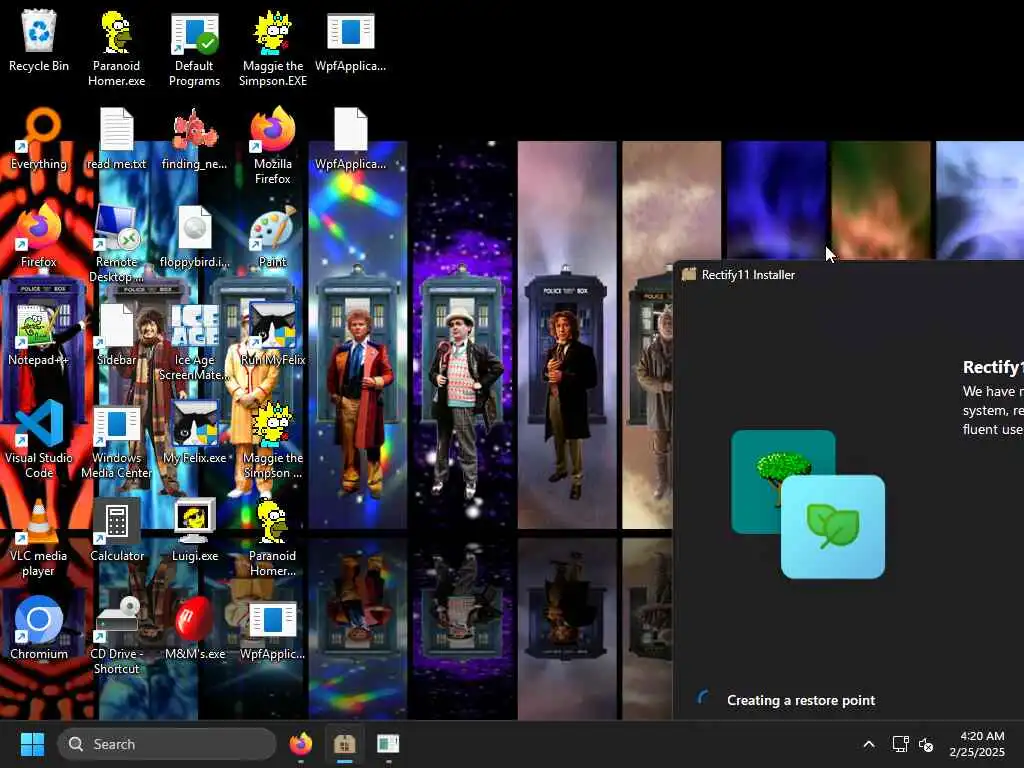Viewport: 1024px width, 768px height.
Task: Open the Default Programs shortcut
Action: (194, 49)
